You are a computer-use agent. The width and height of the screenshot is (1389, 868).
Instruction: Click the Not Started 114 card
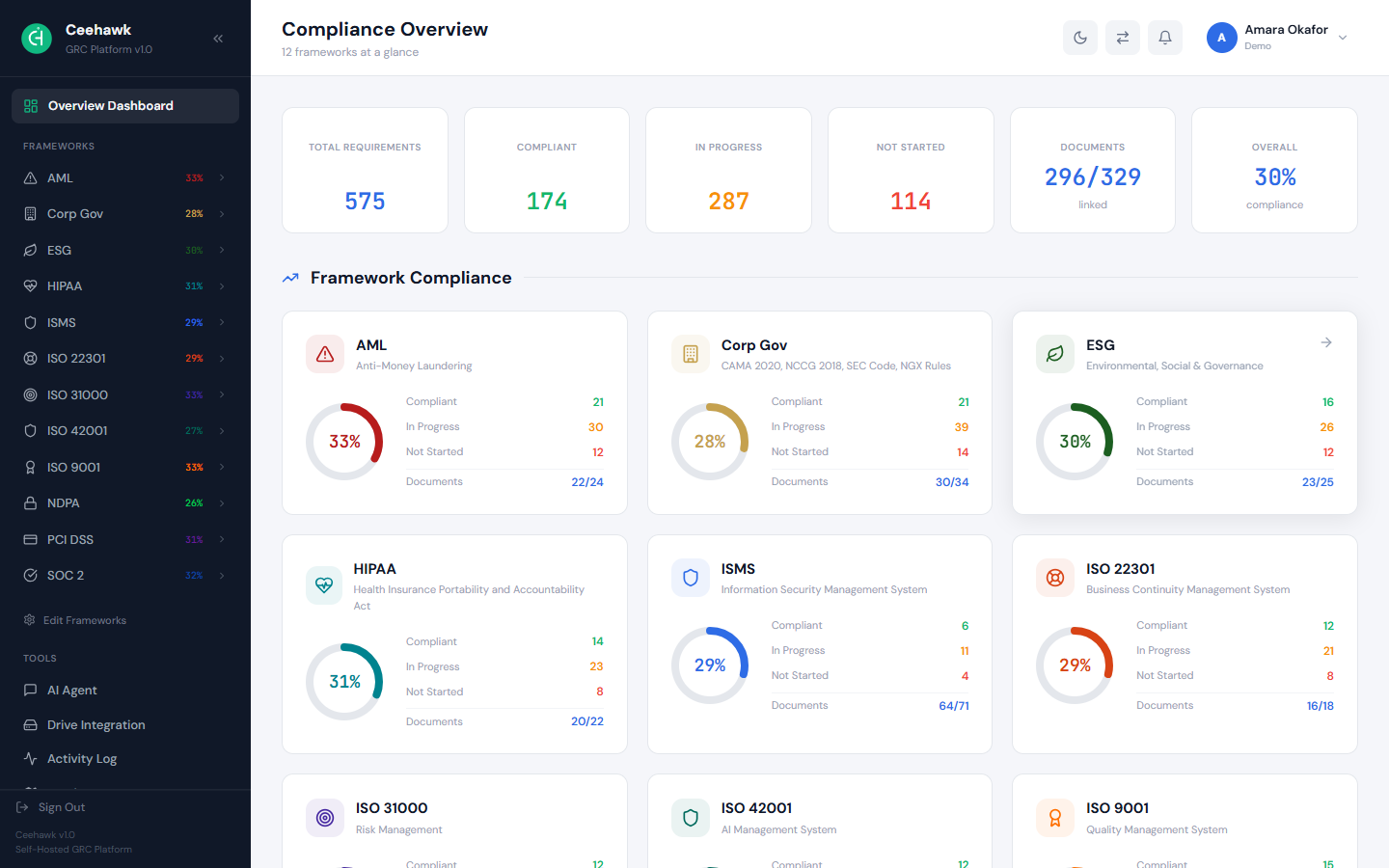pyautogui.click(x=911, y=170)
